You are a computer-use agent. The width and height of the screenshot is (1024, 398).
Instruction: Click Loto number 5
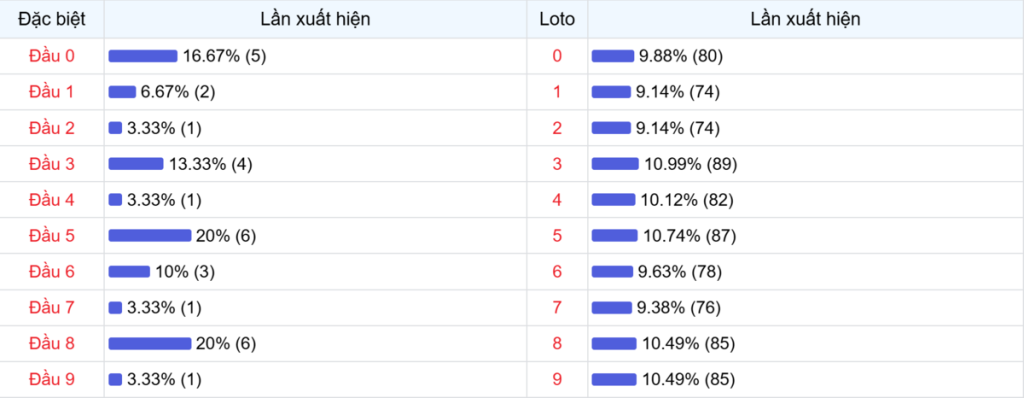coord(557,236)
